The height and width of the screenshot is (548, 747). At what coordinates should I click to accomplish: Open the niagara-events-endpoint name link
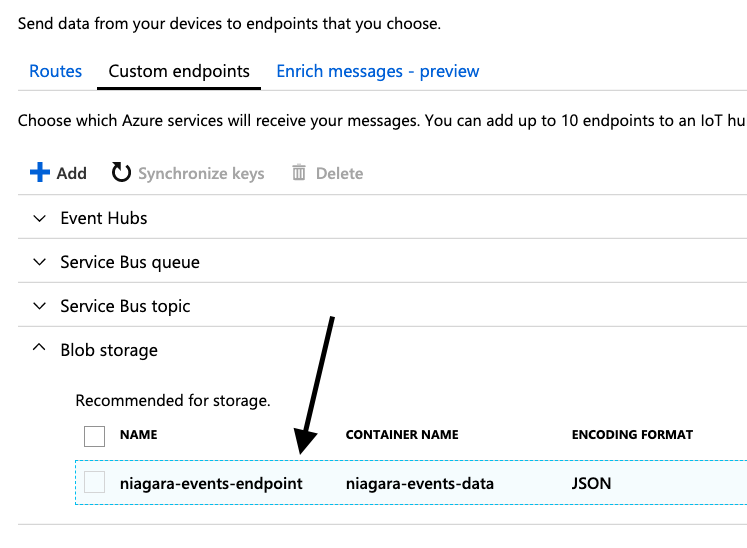coord(211,484)
